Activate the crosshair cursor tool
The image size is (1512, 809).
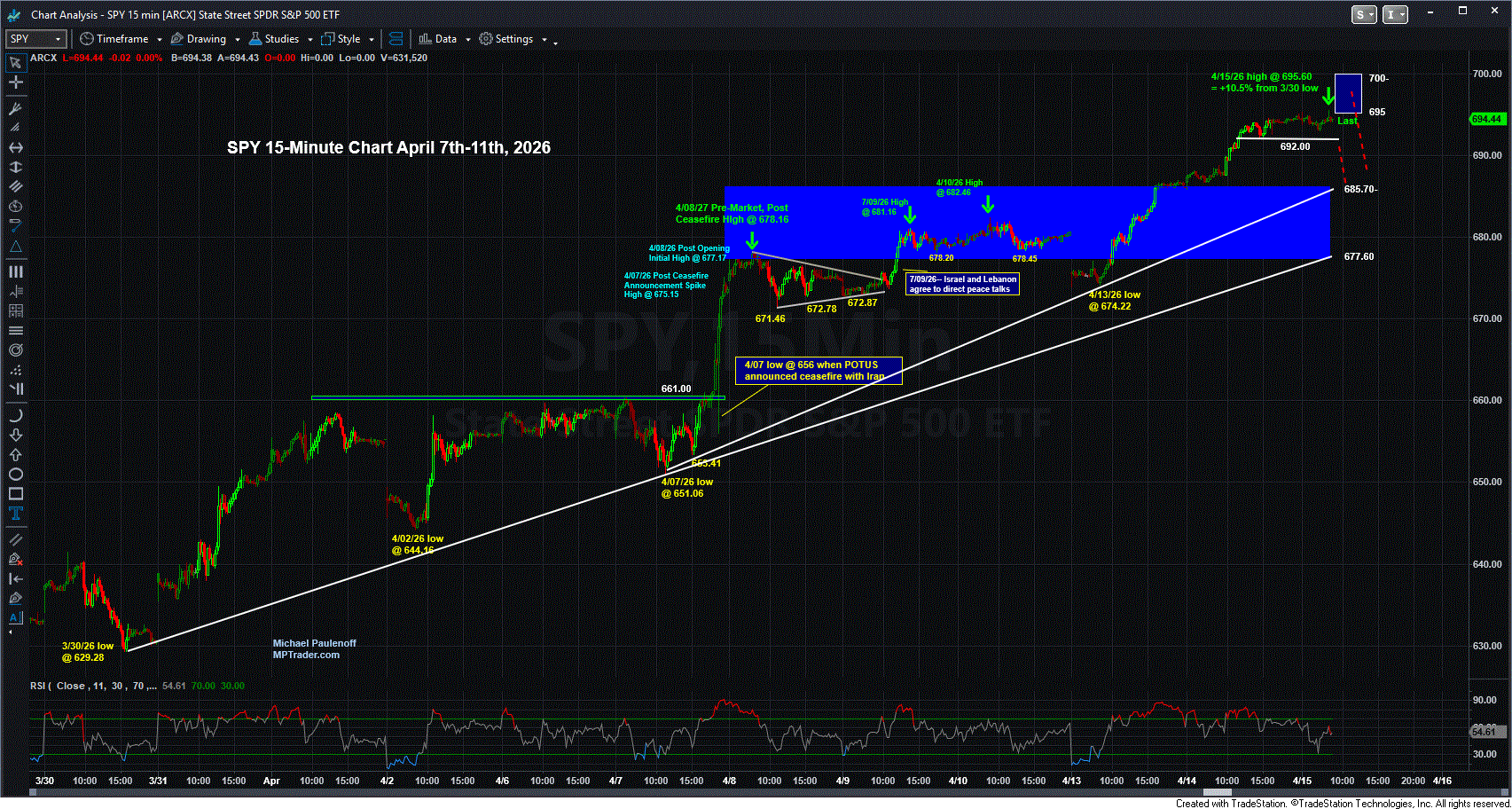(x=15, y=82)
